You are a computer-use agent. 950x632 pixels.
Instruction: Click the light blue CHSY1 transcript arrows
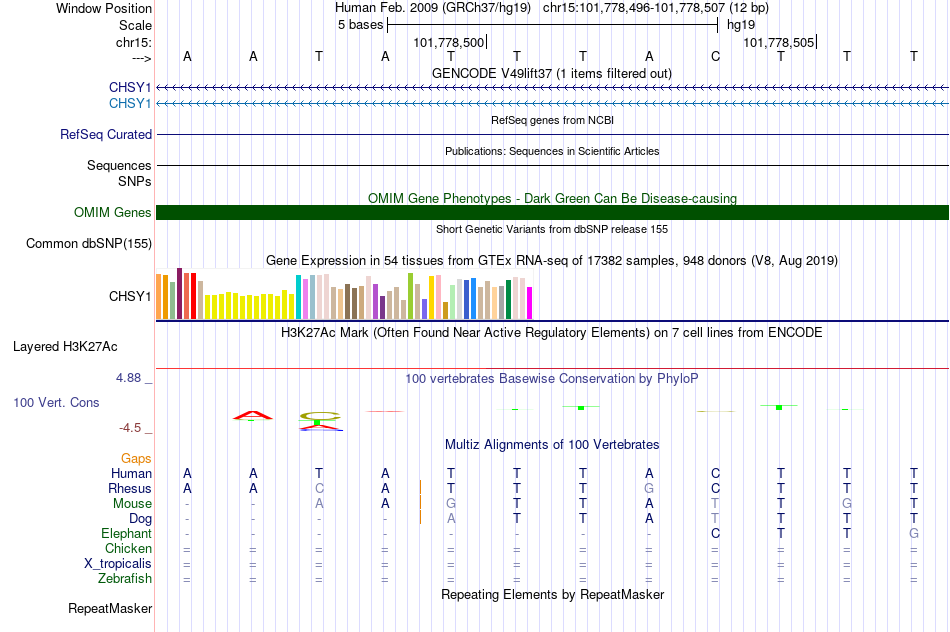553,104
